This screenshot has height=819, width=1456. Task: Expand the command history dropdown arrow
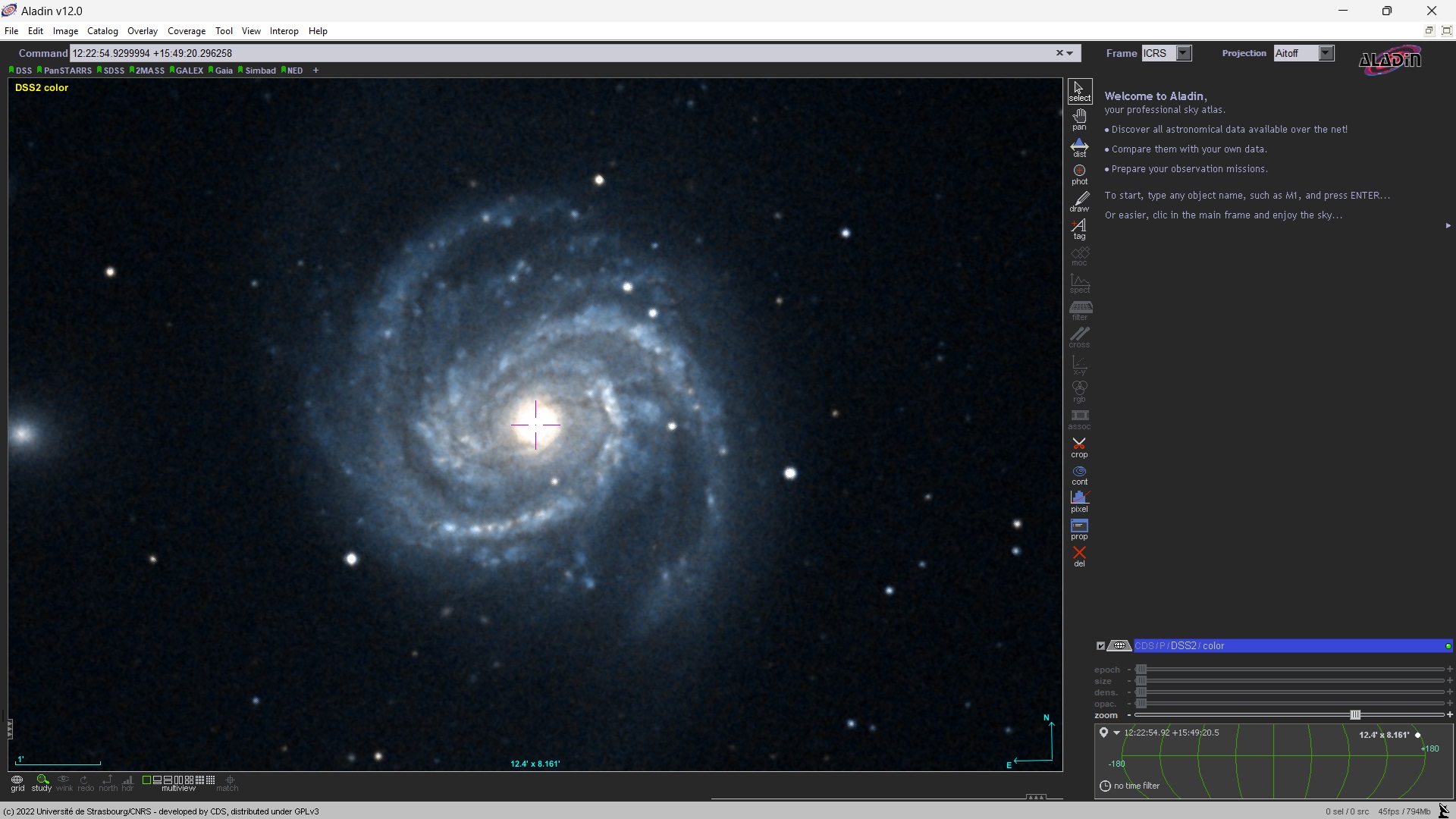coord(1069,53)
